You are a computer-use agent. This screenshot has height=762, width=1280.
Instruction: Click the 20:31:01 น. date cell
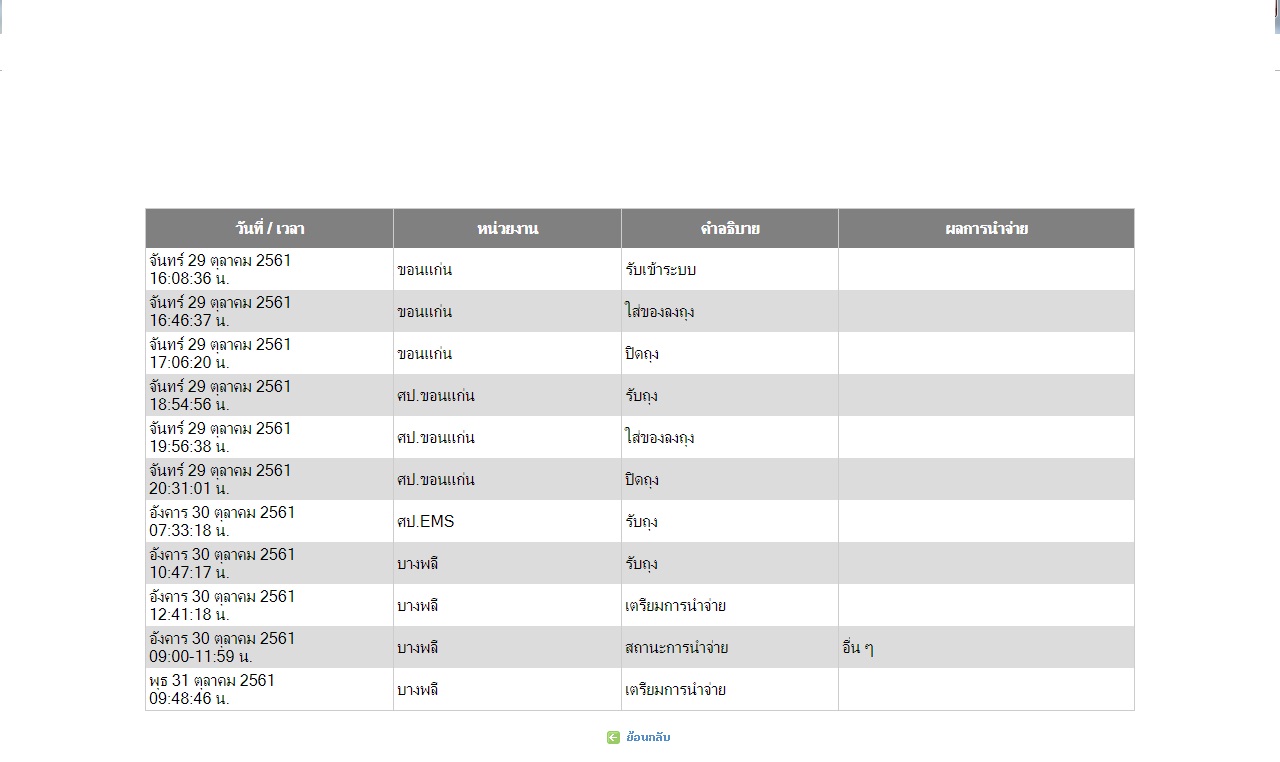269,479
